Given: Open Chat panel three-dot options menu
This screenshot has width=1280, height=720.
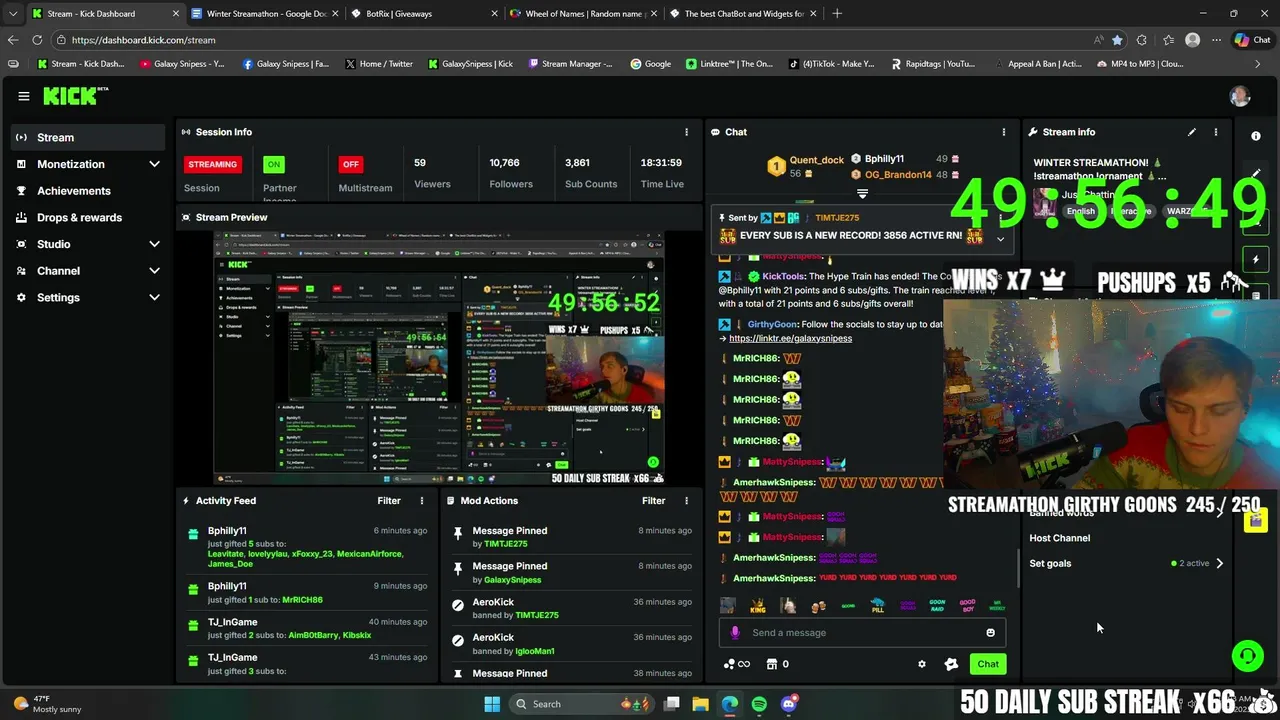Looking at the screenshot, I should tap(1003, 132).
